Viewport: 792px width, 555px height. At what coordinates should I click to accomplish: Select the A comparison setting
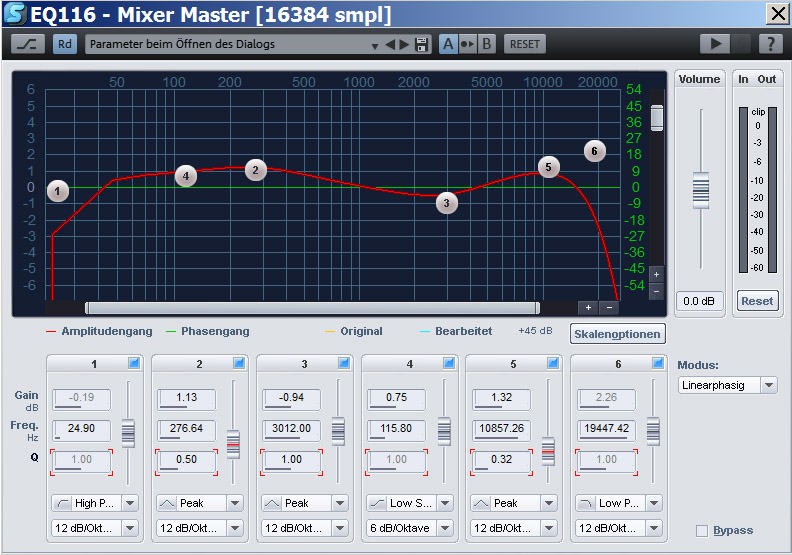click(448, 44)
